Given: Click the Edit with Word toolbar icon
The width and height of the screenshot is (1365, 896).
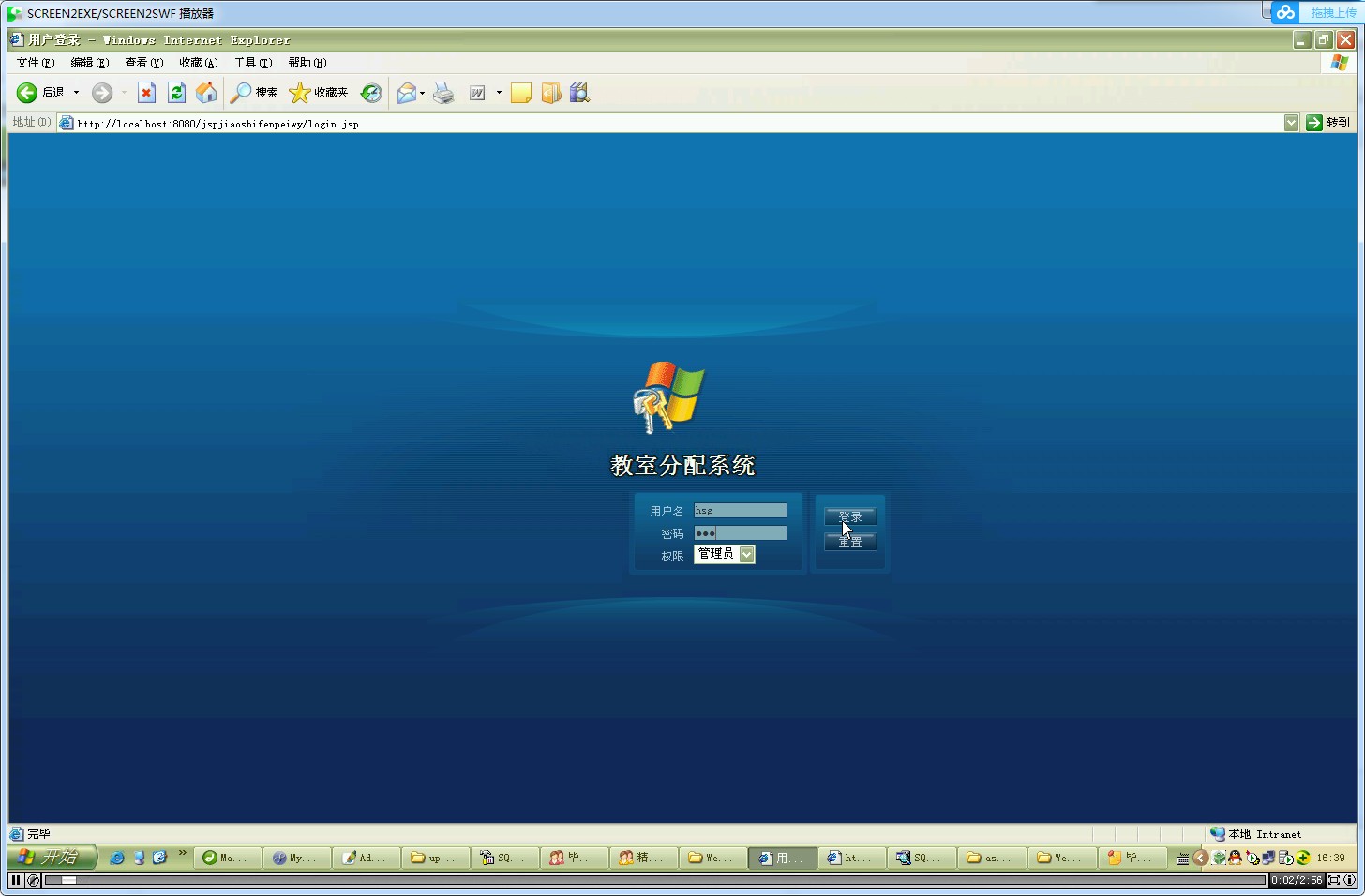Looking at the screenshot, I should (477, 93).
